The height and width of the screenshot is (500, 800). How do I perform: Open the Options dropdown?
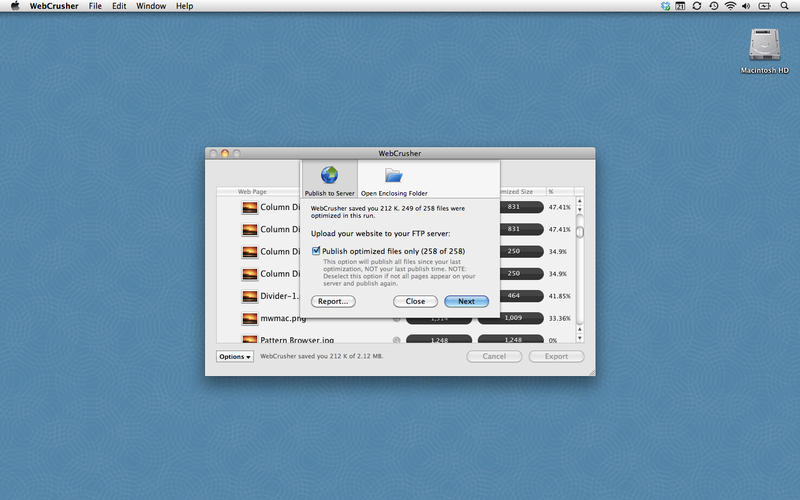[235, 357]
